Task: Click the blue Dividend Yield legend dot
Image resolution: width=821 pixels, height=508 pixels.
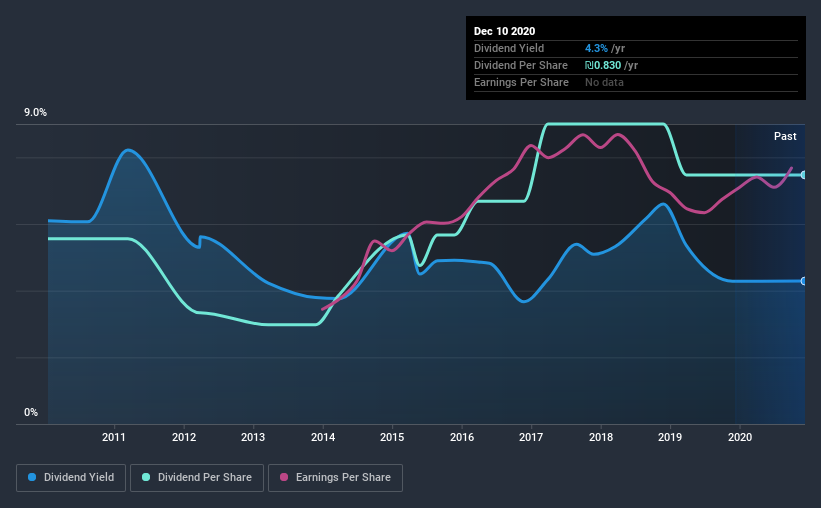Action: 32,477
